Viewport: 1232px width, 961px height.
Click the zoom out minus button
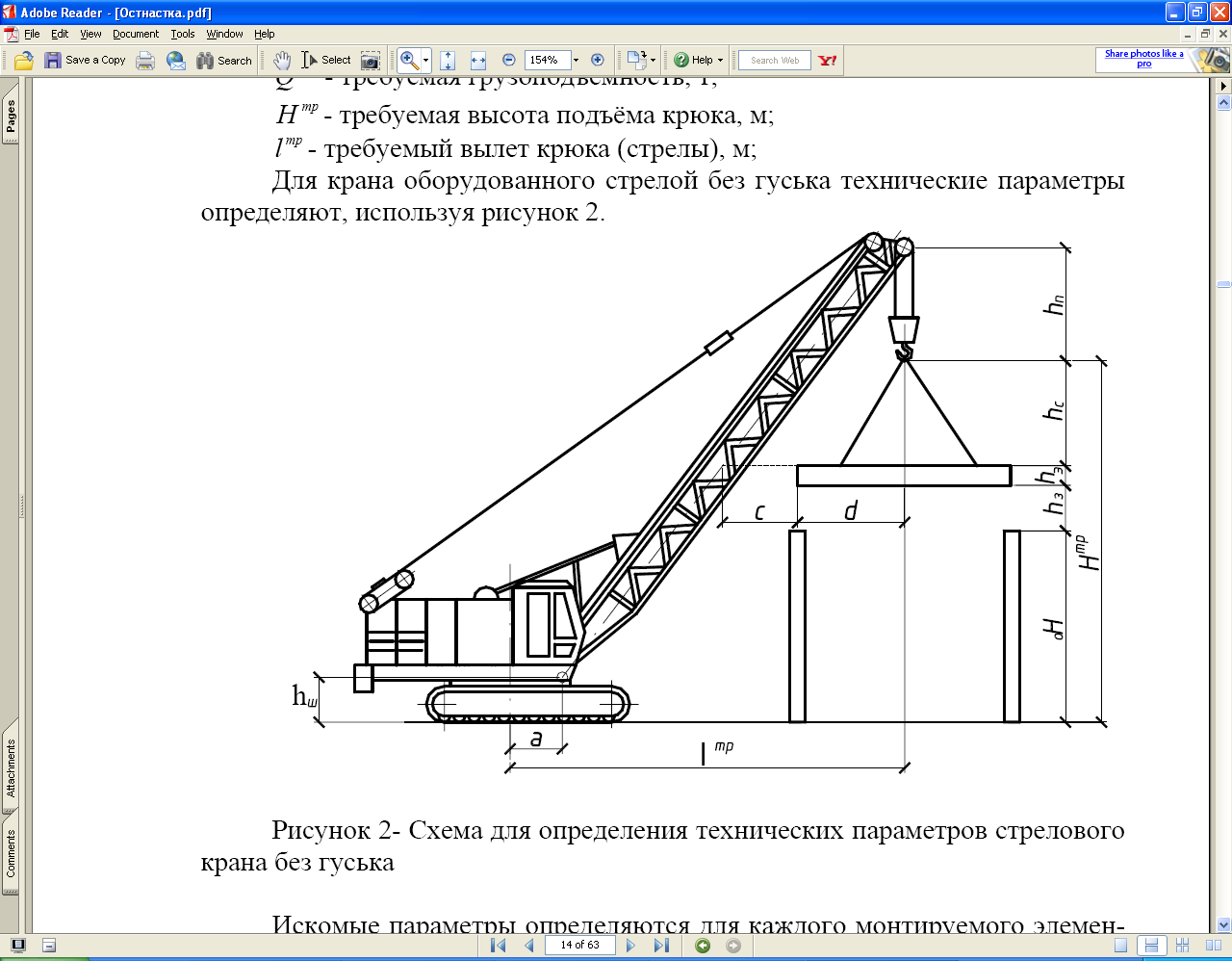509,60
